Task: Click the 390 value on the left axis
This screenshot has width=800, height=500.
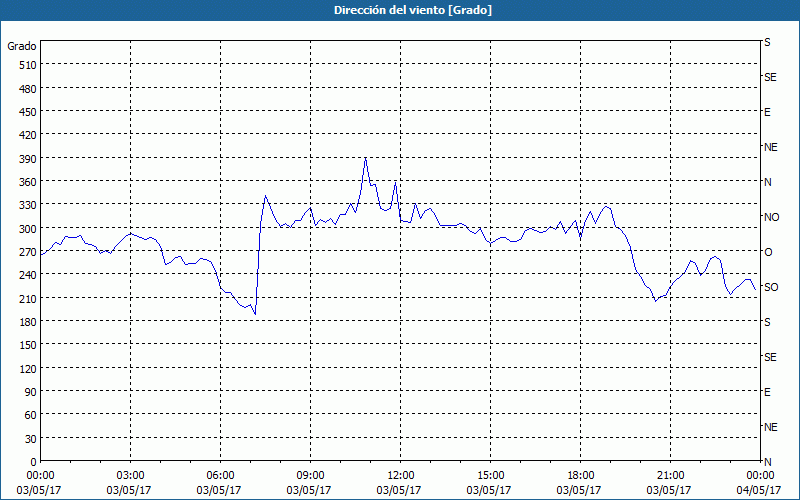Action: (28, 159)
